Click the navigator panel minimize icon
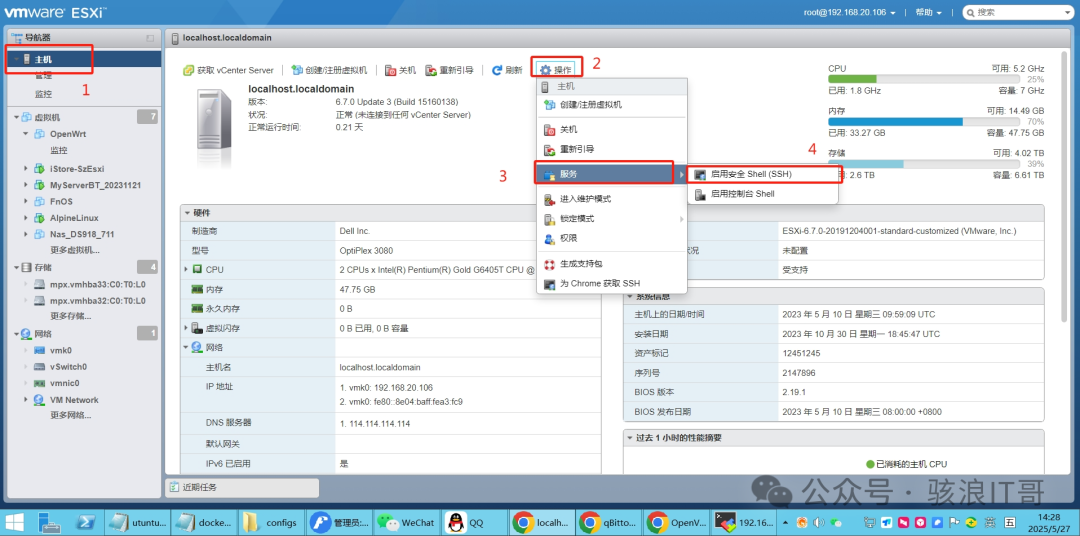 (x=150, y=38)
